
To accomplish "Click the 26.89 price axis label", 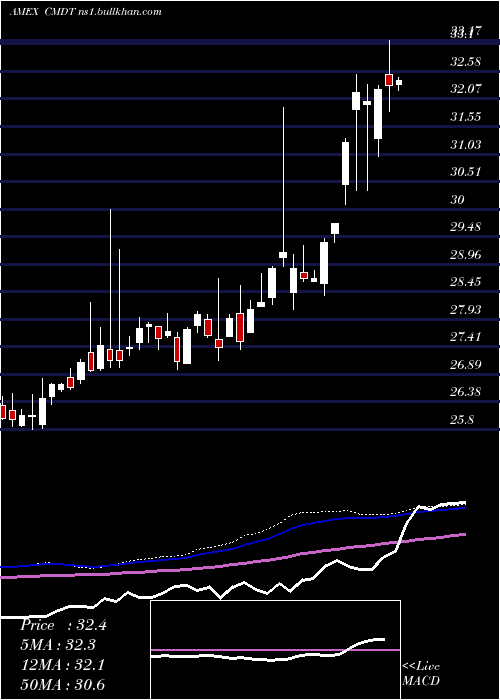I will pyautogui.click(x=466, y=365).
